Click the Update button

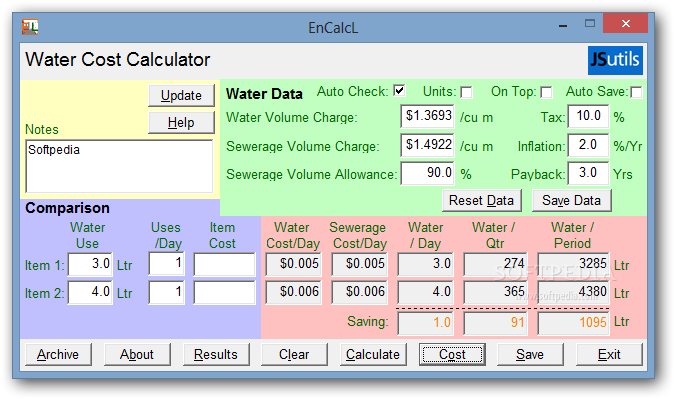(x=181, y=96)
